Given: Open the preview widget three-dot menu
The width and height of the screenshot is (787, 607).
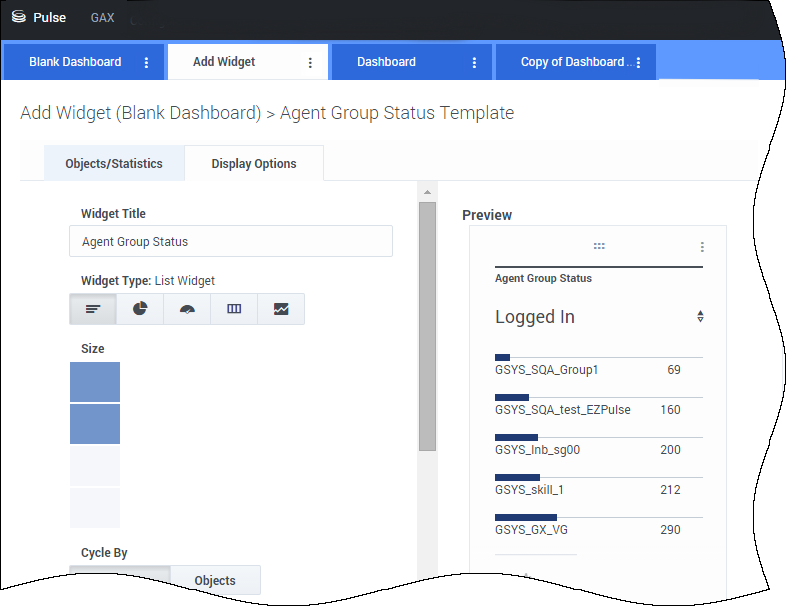Looking at the screenshot, I should (x=702, y=247).
